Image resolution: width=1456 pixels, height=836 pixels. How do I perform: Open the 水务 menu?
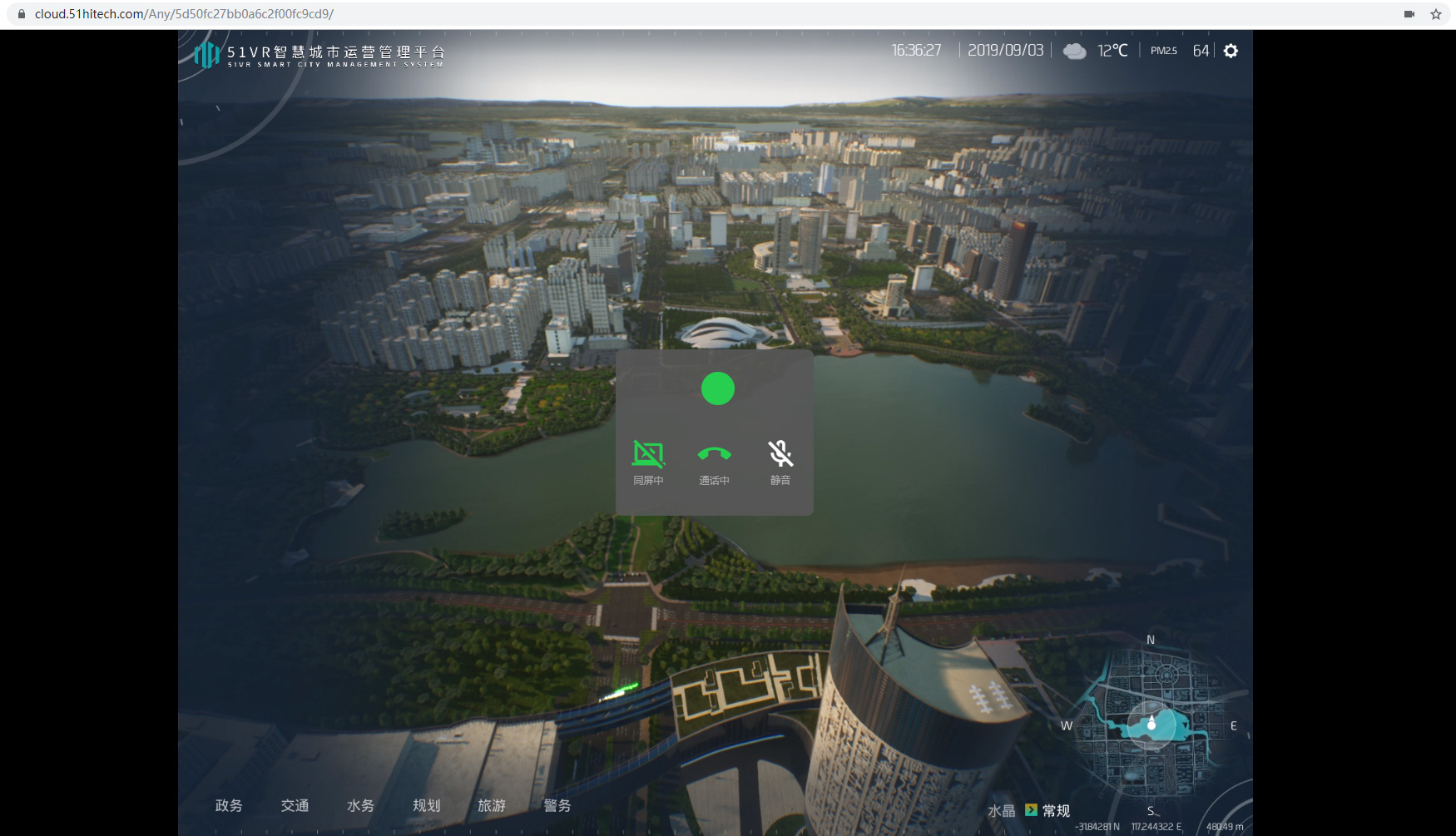pyautogui.click(x=360, y=805)
